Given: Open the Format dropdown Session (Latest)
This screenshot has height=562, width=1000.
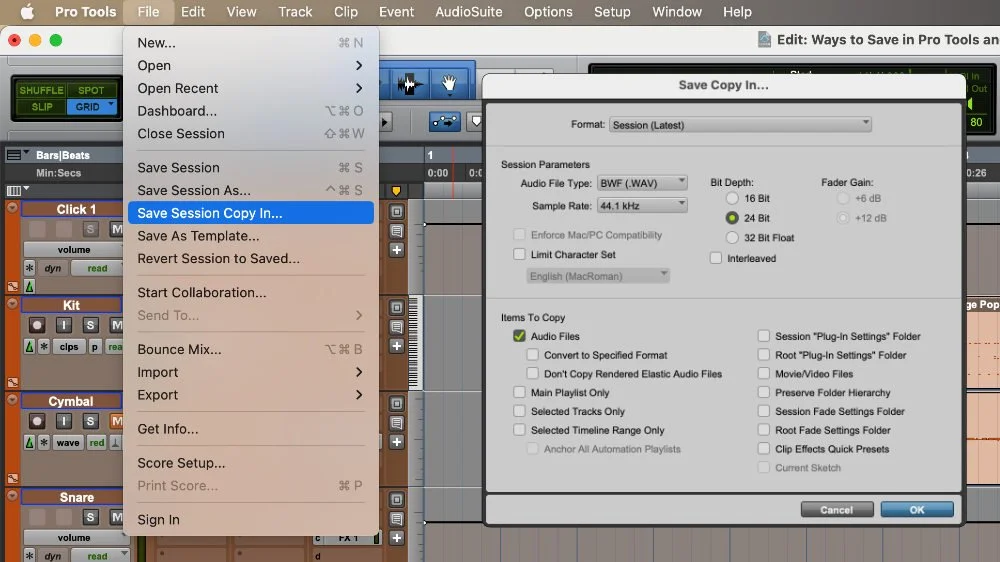Looking at the screenshot, I should (x=740, y=124).
